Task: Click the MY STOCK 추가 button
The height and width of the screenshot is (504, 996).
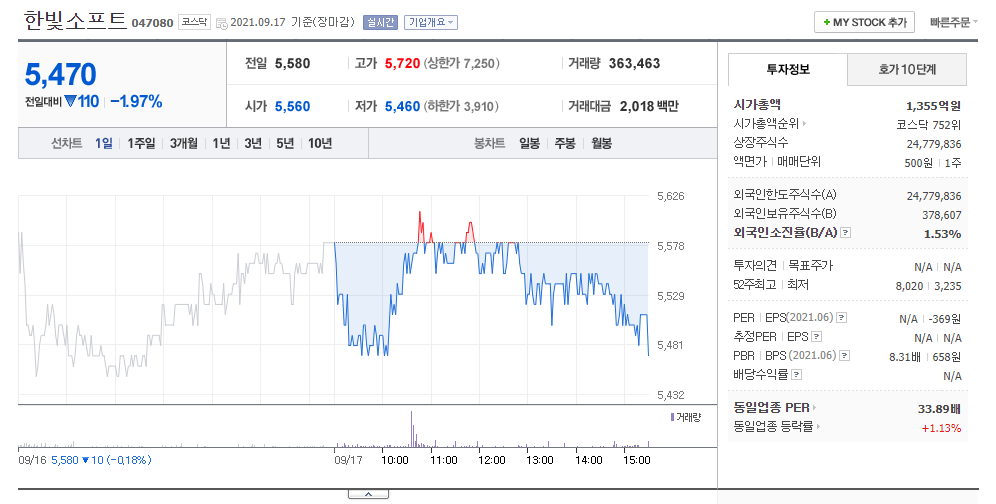Action: [x=865, y=22]
